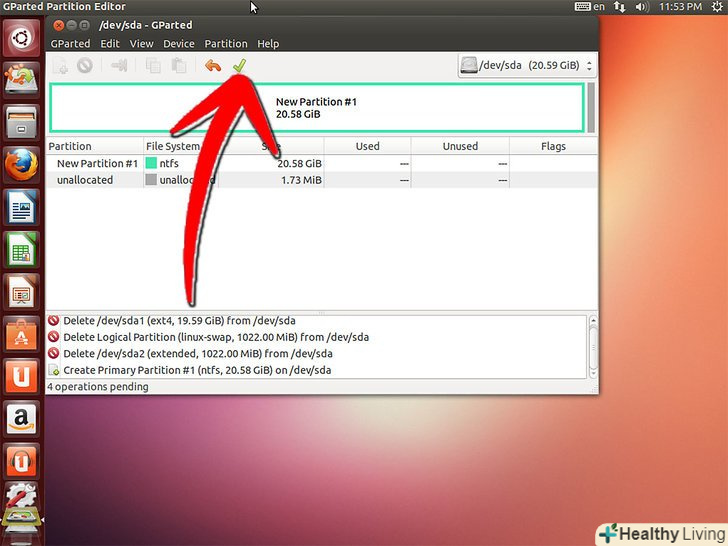Open the View menu

(x=142, y=44)
